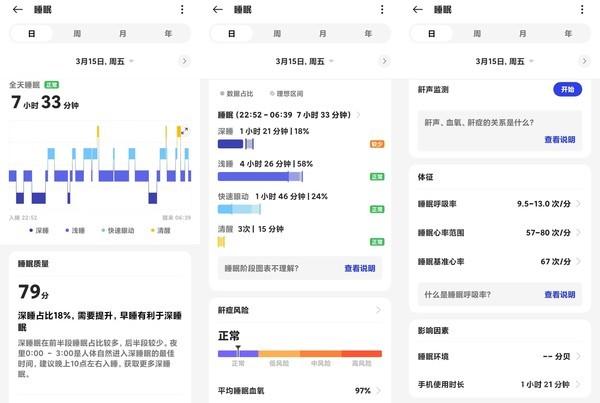Open 睡眠基准心率 67 次/分 row

500,261
